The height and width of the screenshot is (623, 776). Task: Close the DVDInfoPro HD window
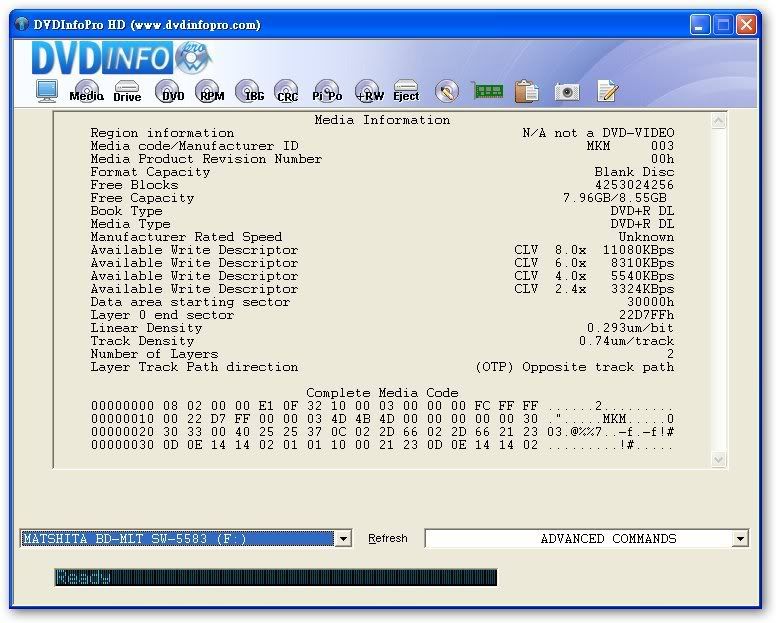(x=746, y=24)
